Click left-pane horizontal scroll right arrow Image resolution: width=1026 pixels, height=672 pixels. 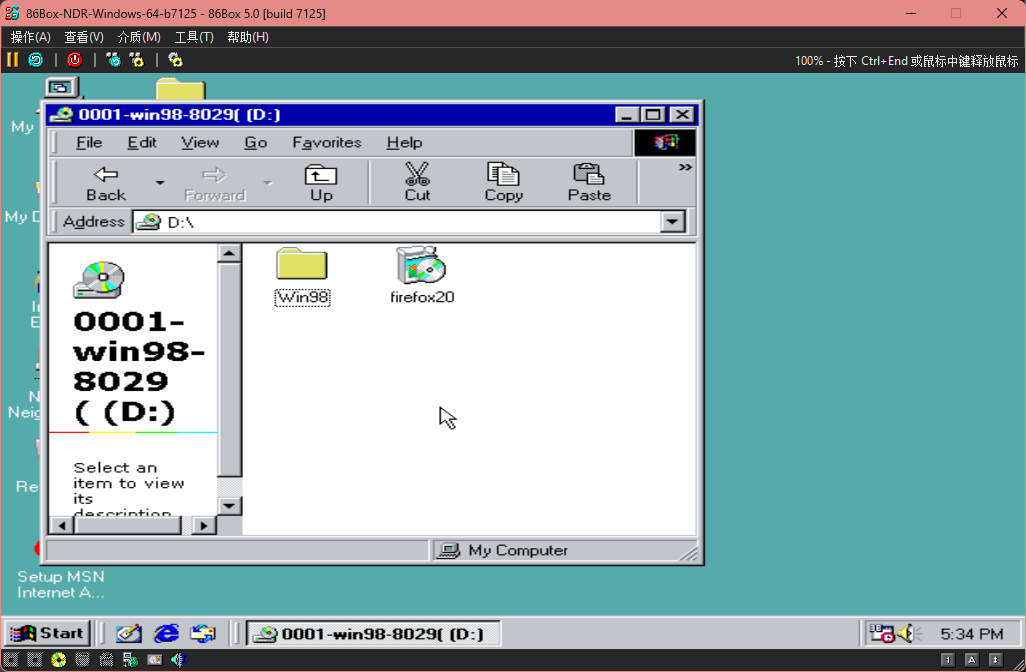pyautogui.click(x=204, y=525)
